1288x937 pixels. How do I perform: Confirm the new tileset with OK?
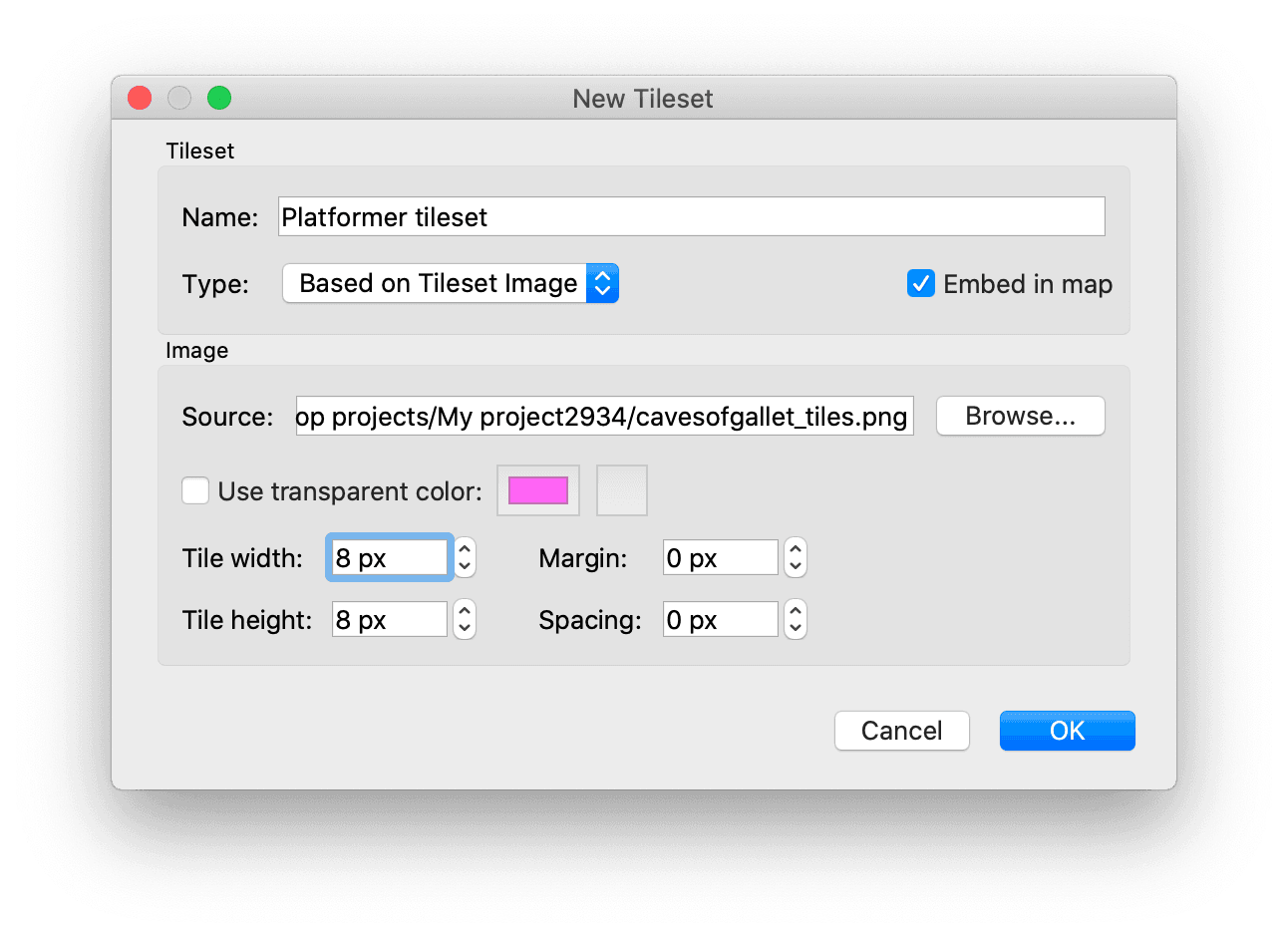tap(1067, 731)
